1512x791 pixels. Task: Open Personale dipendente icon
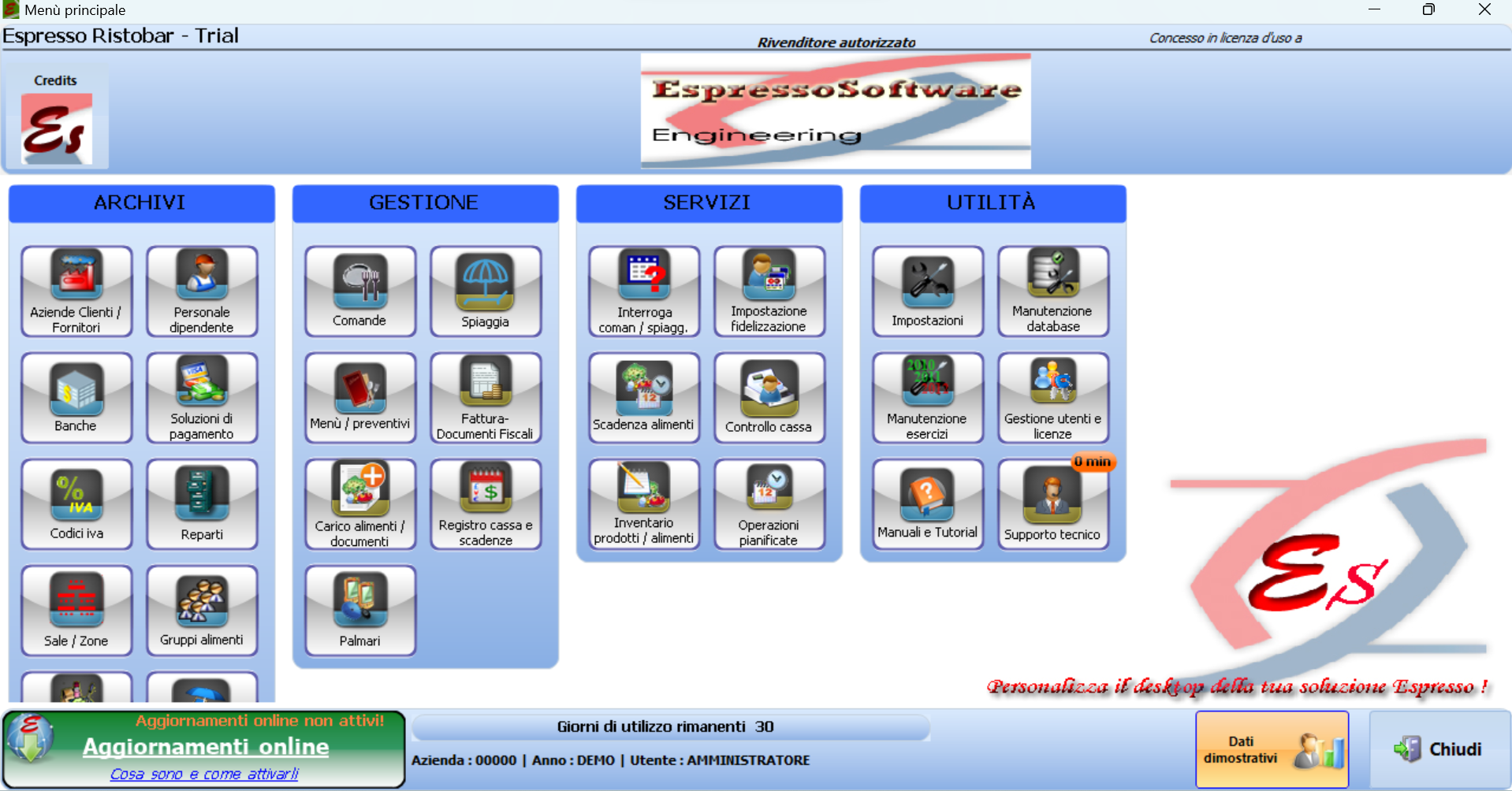pos(202,292)
